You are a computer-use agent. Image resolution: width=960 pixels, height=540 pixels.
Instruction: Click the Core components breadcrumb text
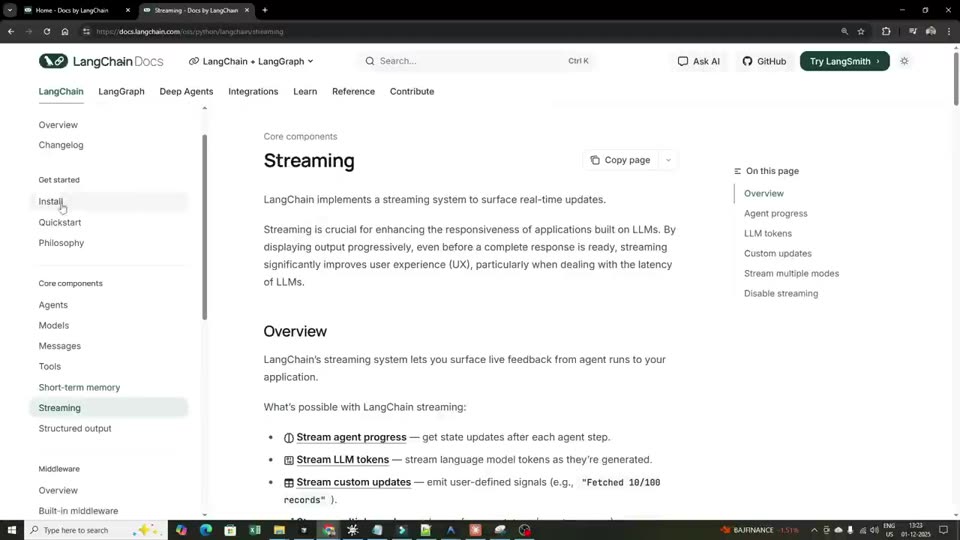pyautogui.click(x=300, y=137)
